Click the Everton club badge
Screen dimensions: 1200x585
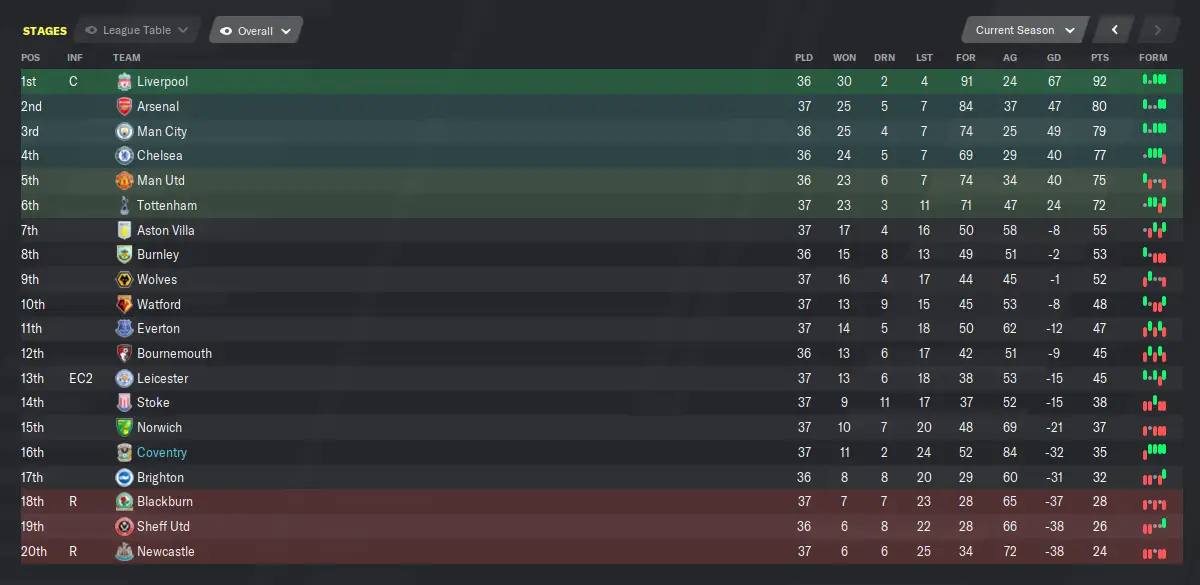point(124,328)
